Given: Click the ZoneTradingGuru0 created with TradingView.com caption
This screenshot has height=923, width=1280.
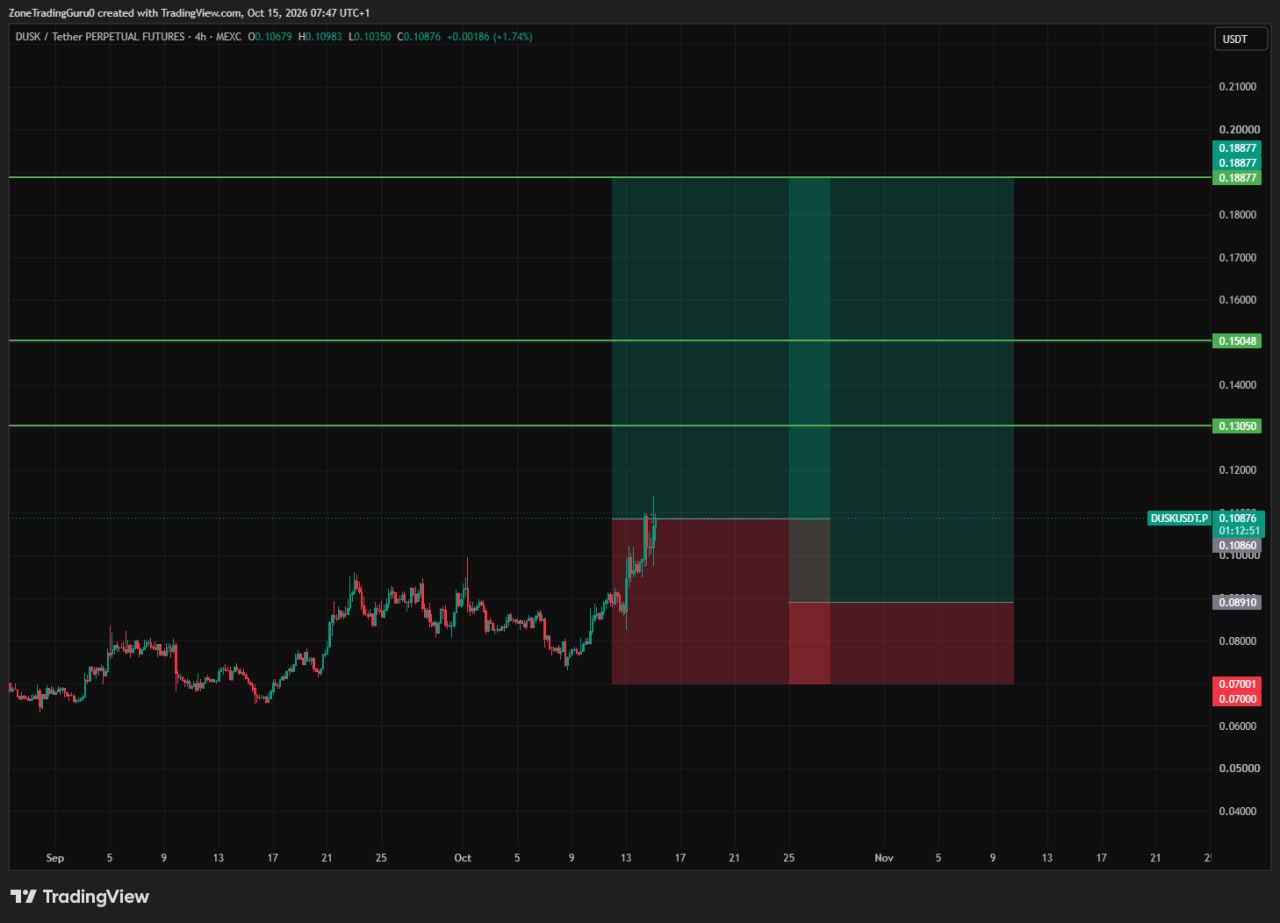Looking at the screenshot, I should click(189, 12).
